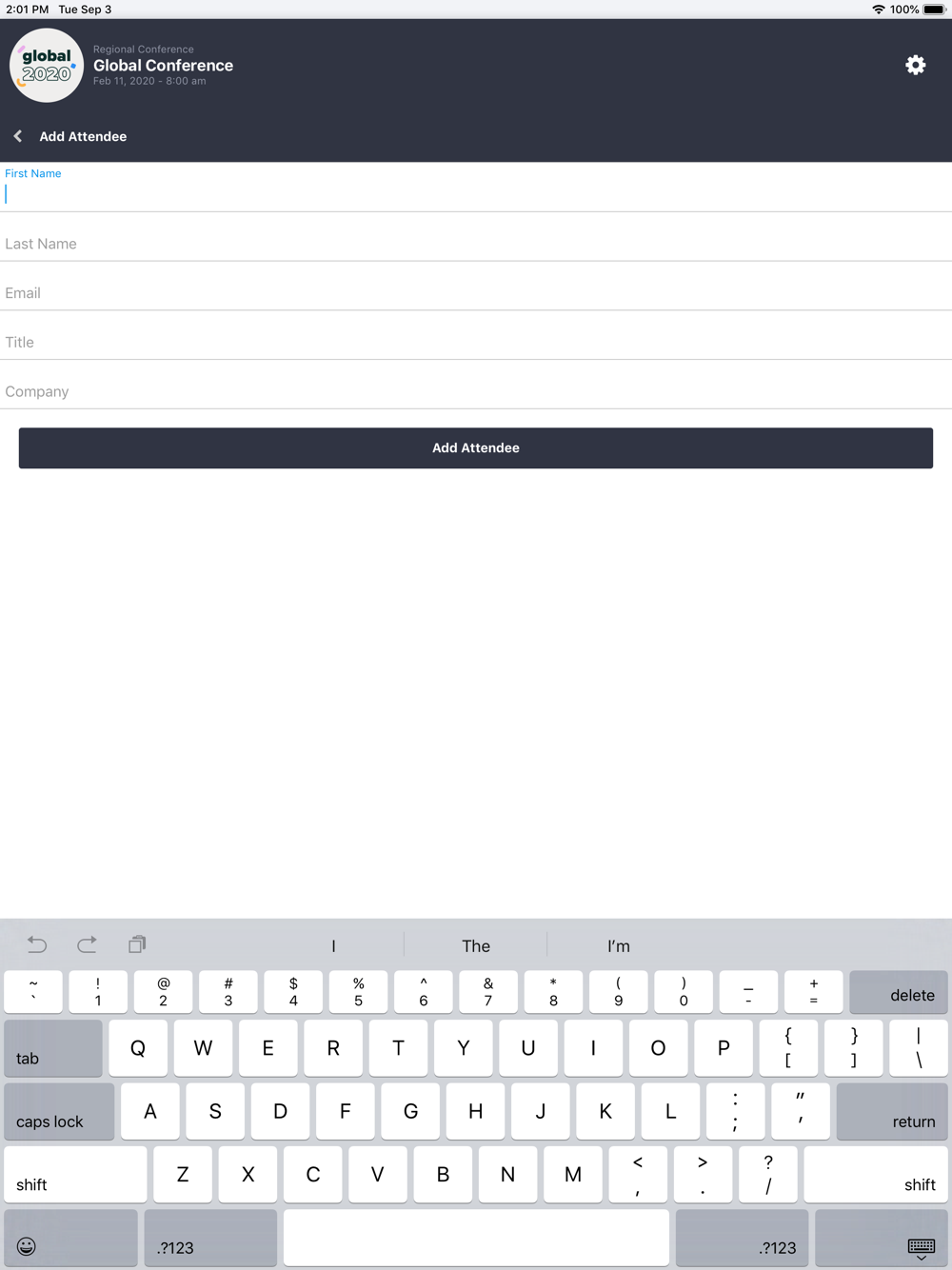Viewport: 952px width, 1270px height.
Task: Switch to numbers with right .?123 key
Action: 742,1239
